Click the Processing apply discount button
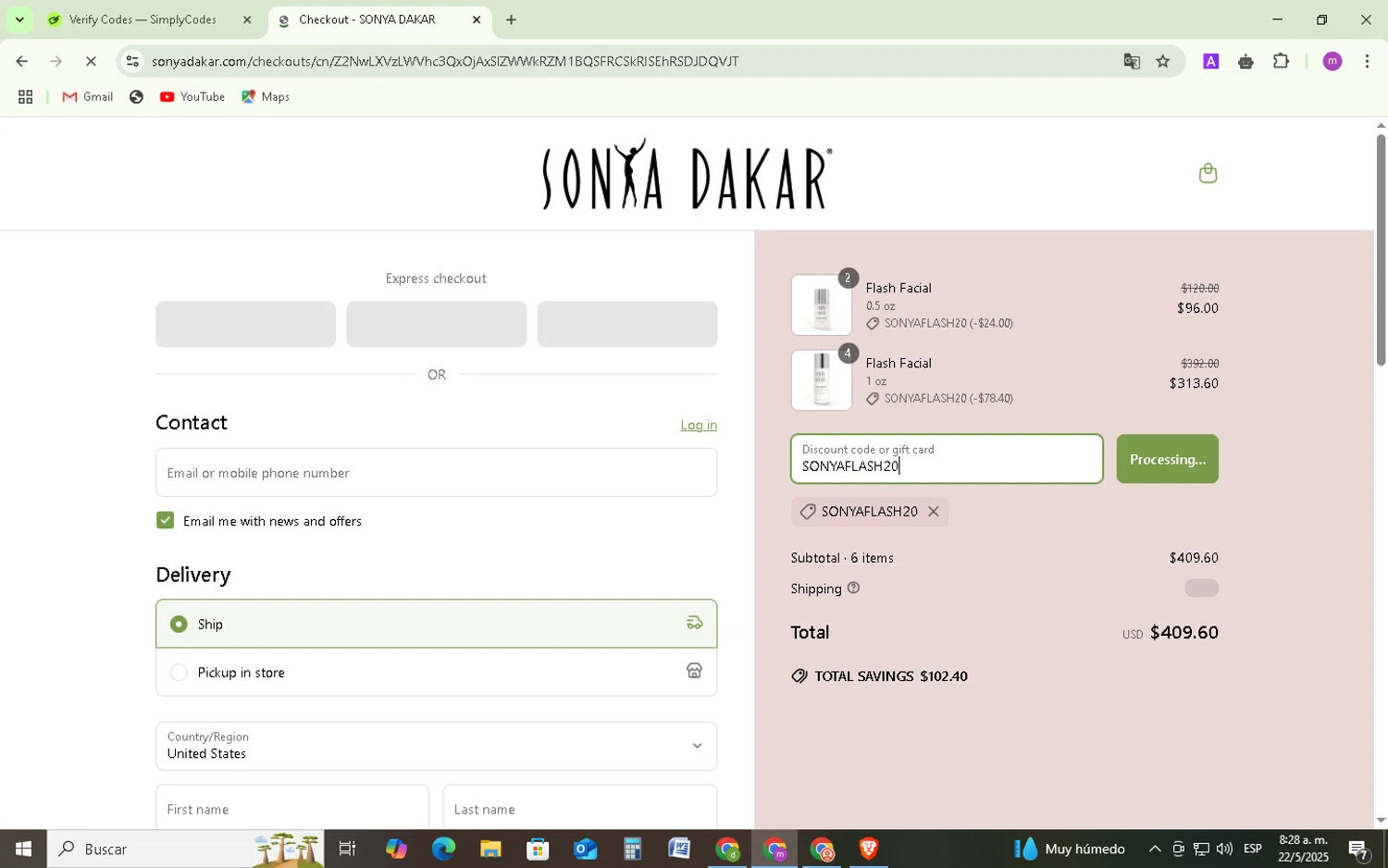 tap(1167, 459)
